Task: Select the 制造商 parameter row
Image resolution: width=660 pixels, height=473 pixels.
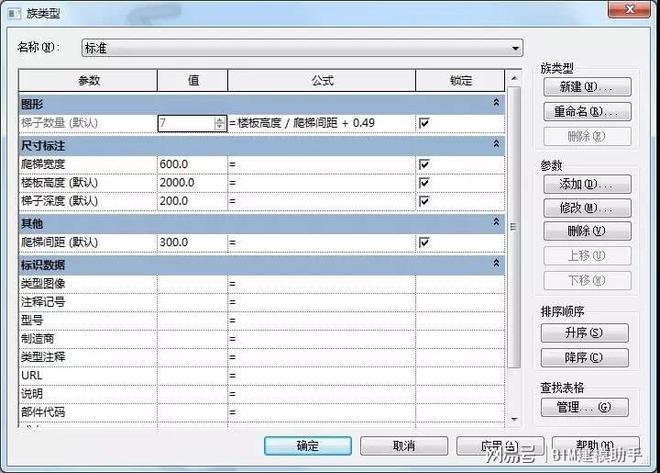Action: coord(261,339)
